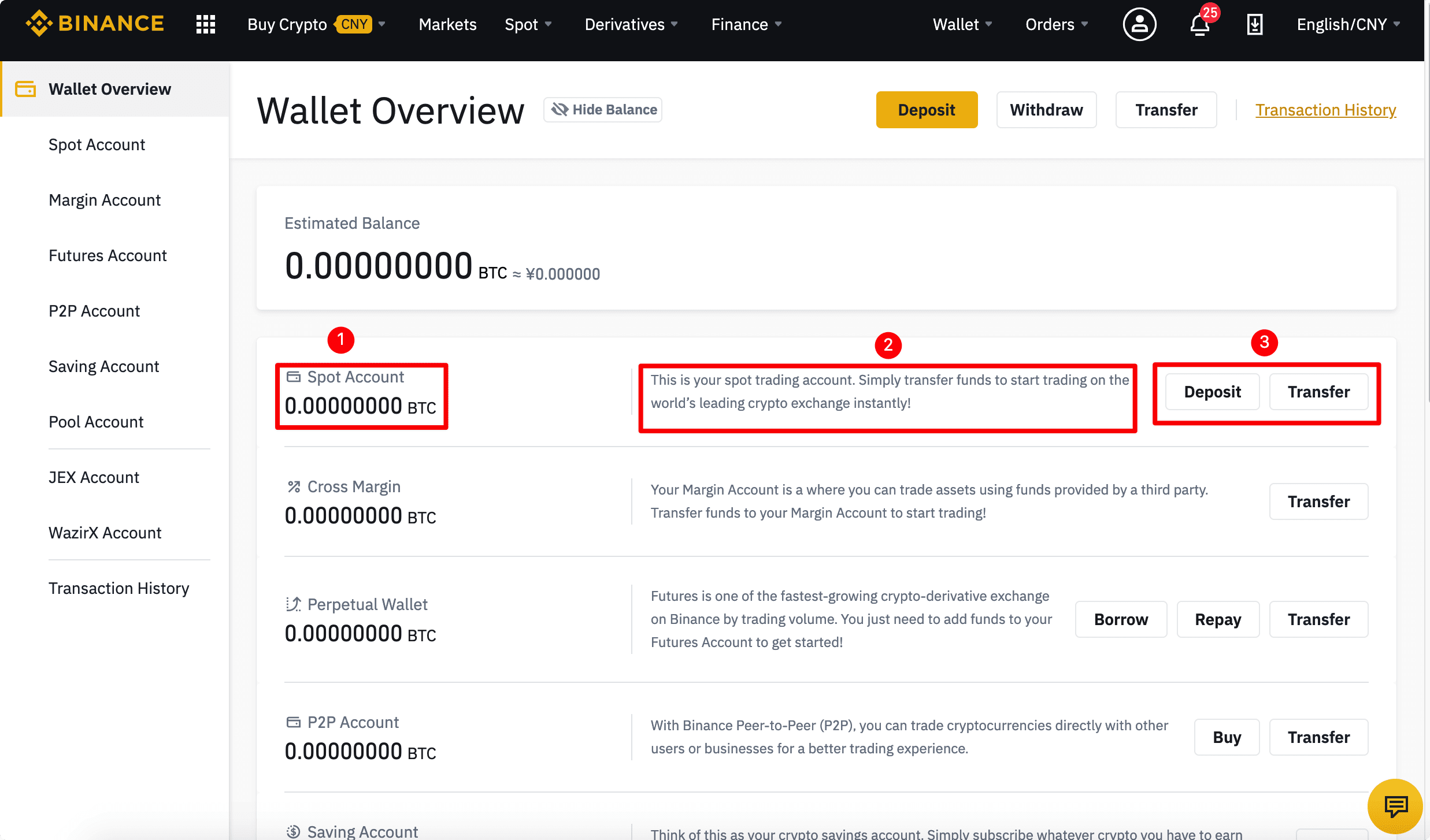Click the Spot Account card icon

(294, 377)
